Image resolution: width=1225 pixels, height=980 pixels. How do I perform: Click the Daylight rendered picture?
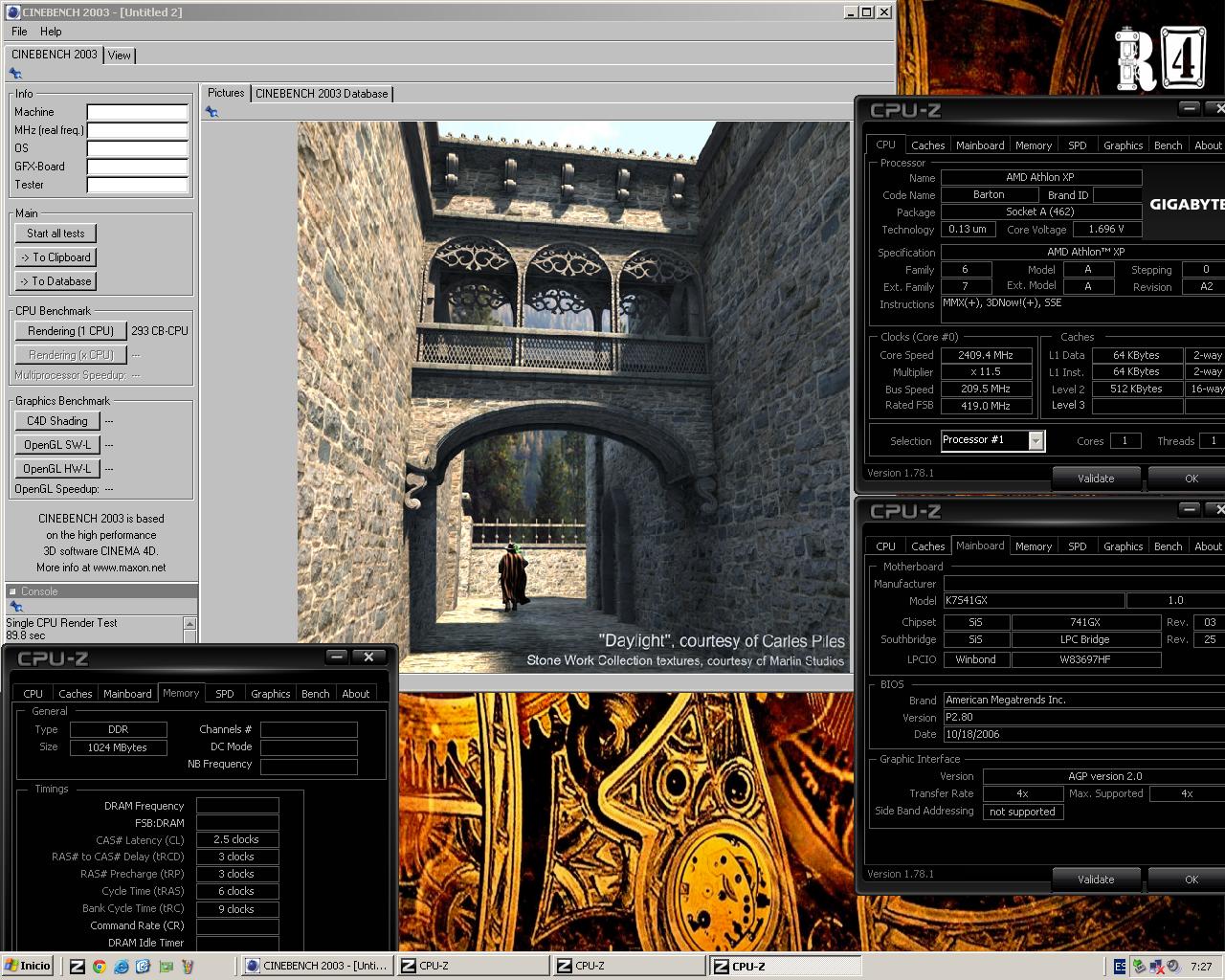(574, 396)
